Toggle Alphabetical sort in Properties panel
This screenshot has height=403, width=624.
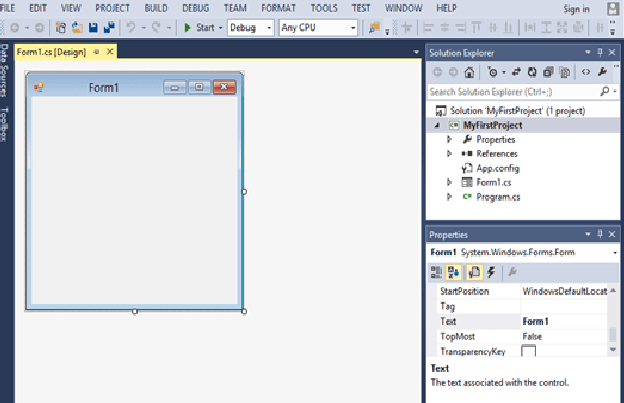click(455, 271)
